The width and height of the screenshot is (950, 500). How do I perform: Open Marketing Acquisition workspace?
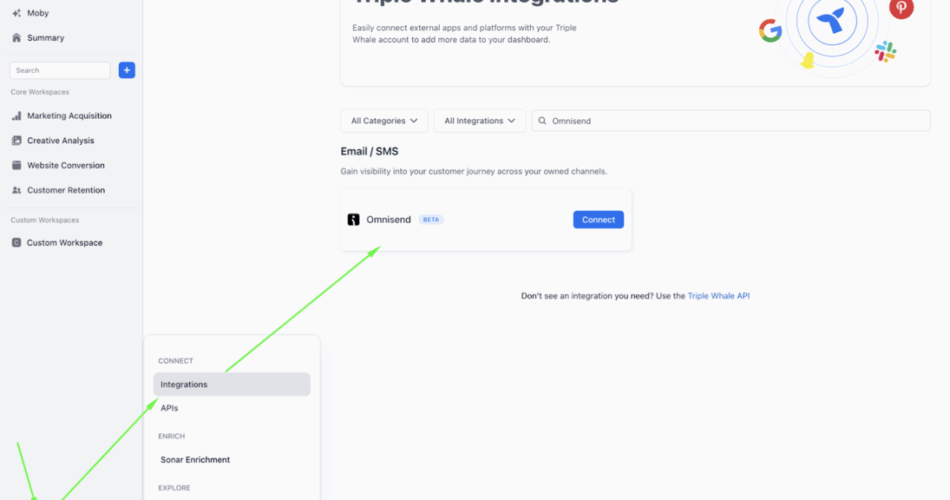coord(69,116)
